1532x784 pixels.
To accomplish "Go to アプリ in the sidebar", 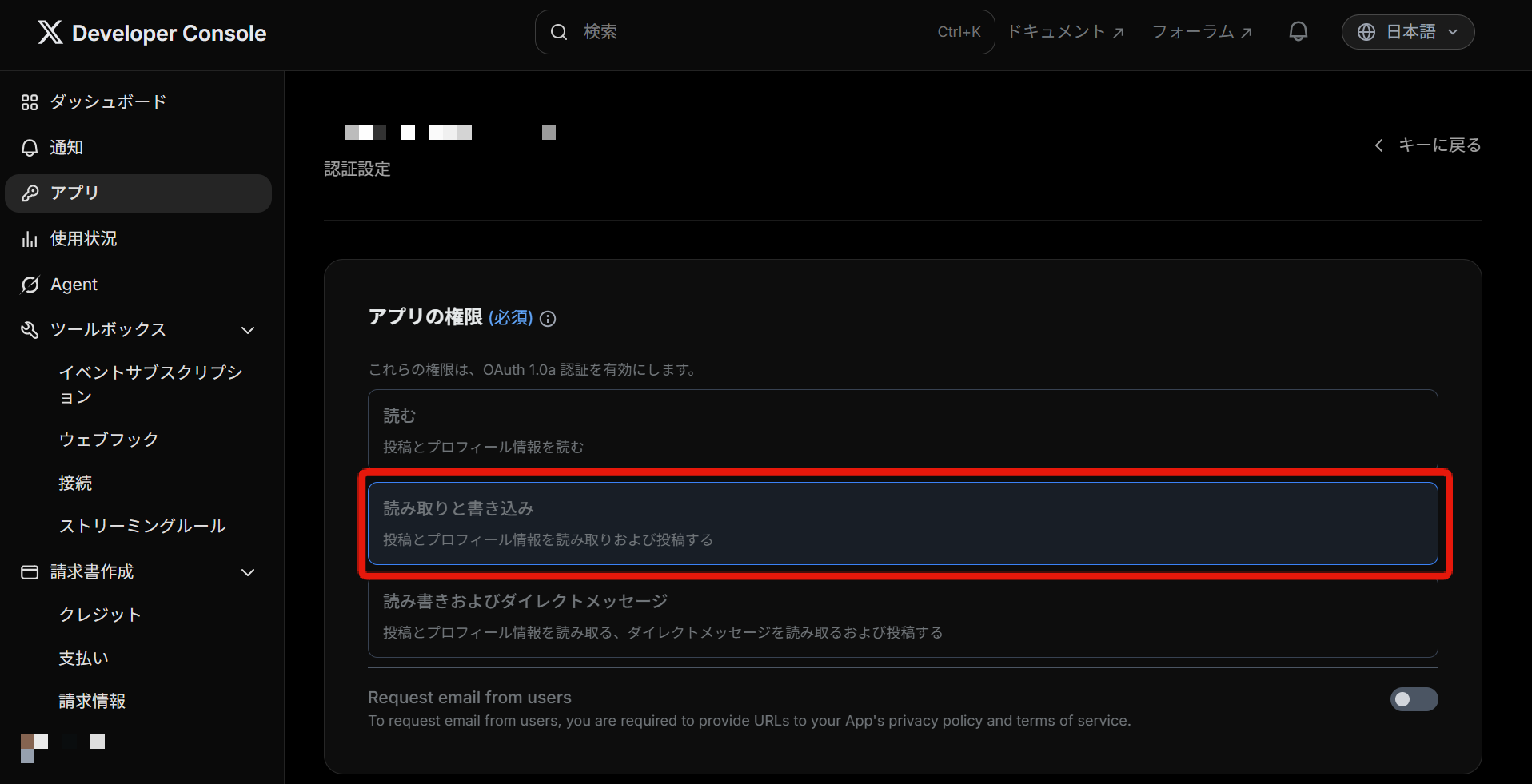I will (x=138, y=193).
